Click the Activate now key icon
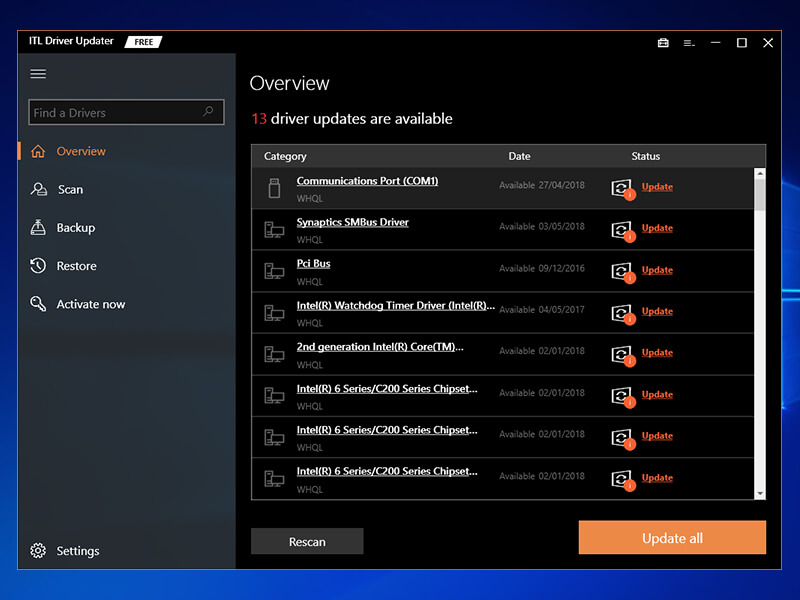Screen dimensions: 800x600 [x=36, y=303]
